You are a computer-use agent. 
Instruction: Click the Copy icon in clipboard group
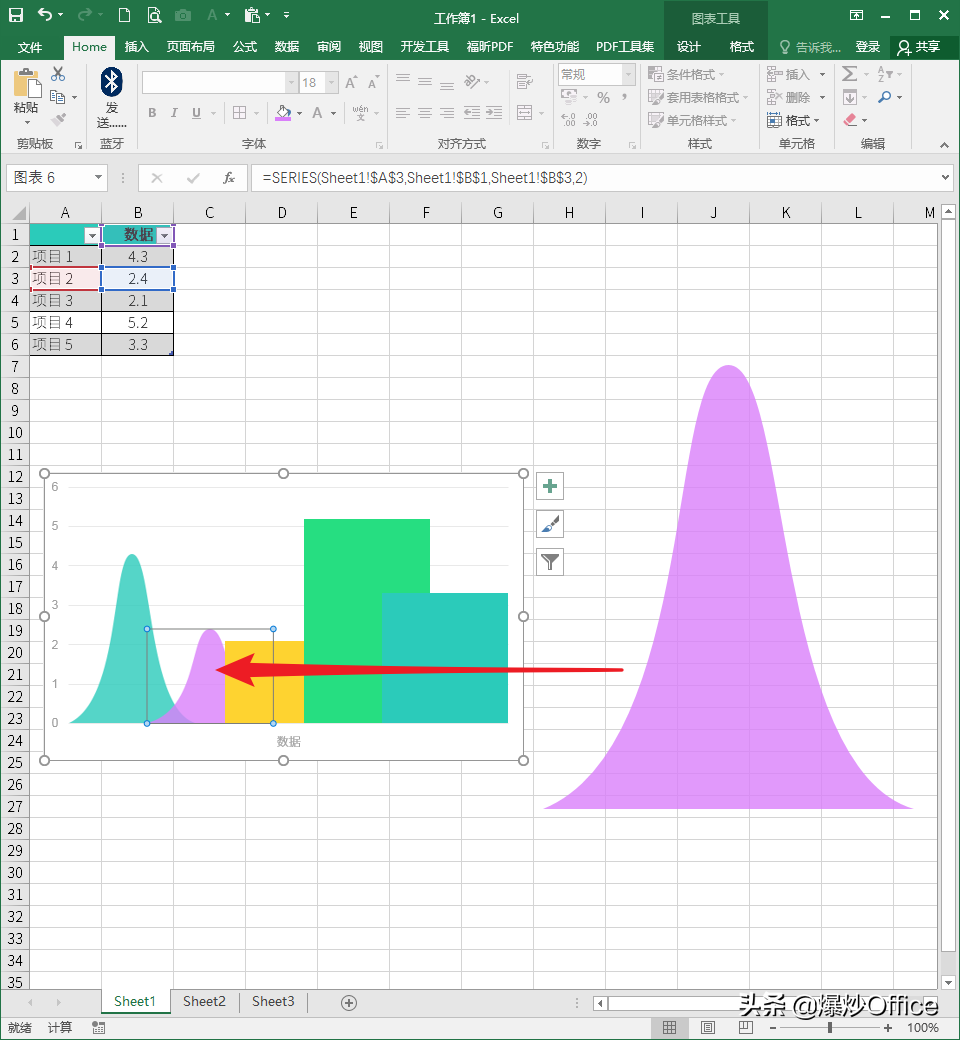point(58,97)
